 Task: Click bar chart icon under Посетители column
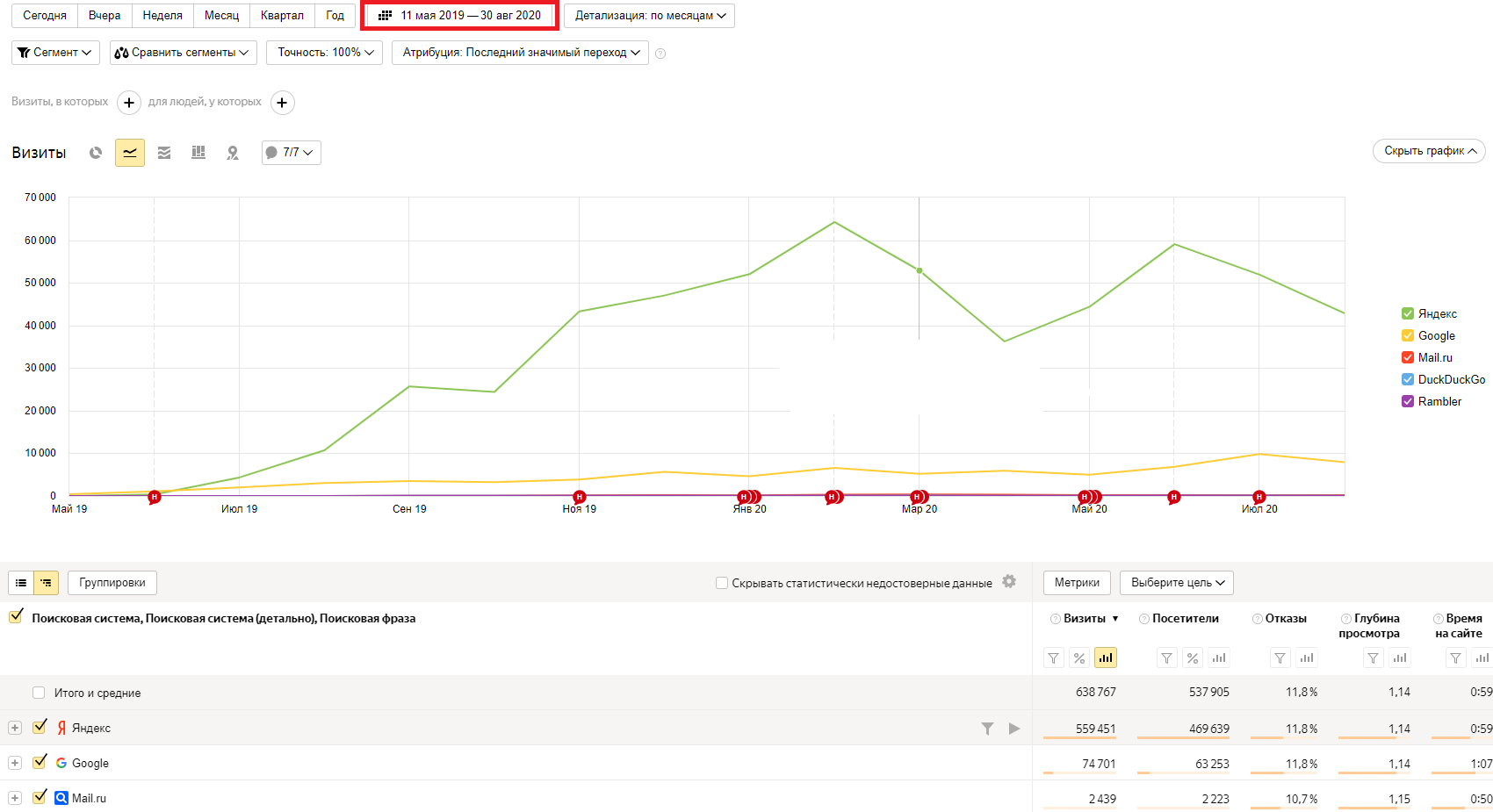point(1218,658)
